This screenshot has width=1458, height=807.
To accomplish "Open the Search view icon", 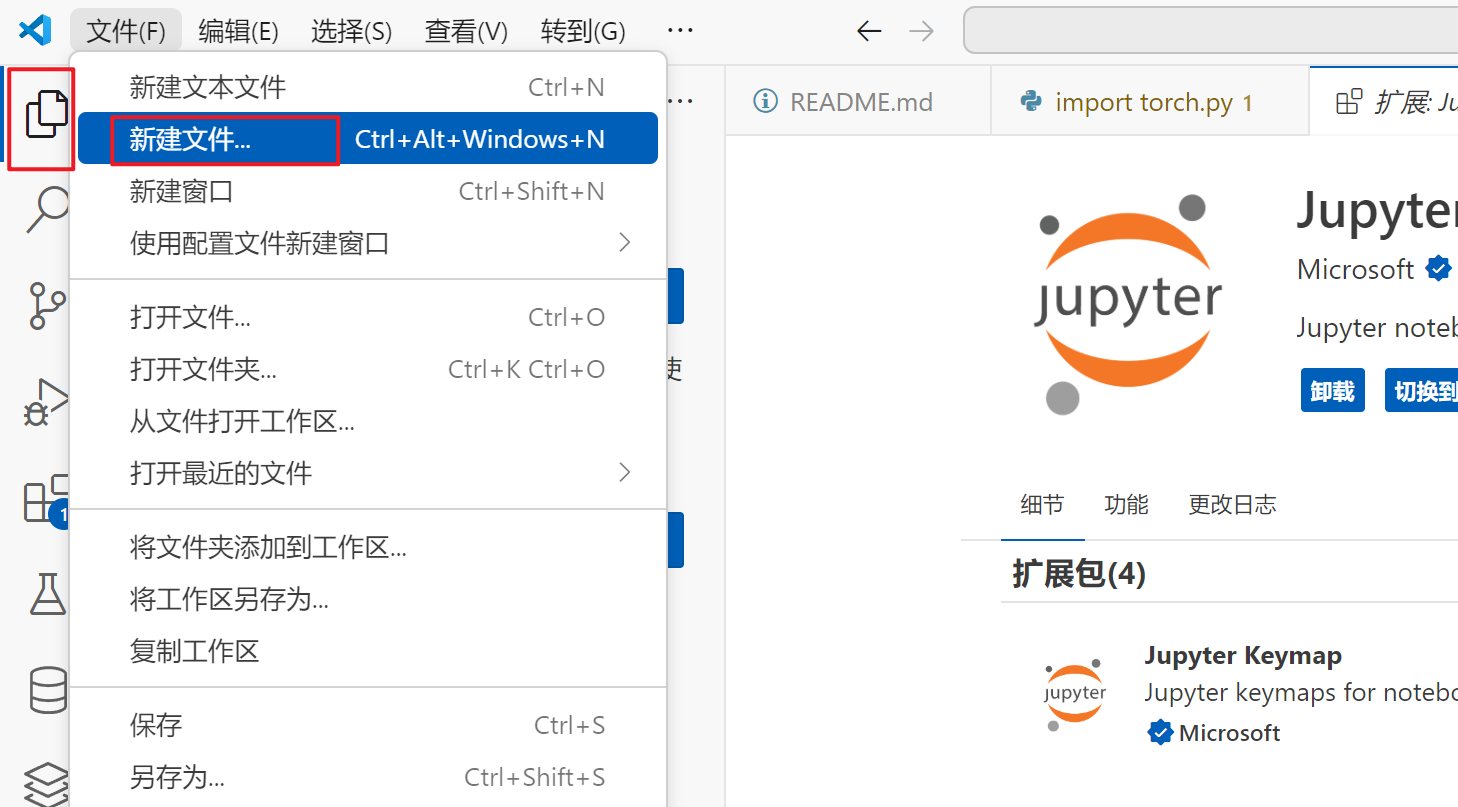I will point(40,208).
